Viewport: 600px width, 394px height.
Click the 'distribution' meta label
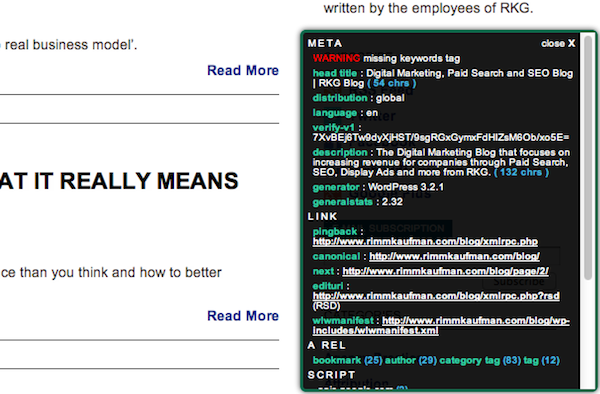point(340,98)
